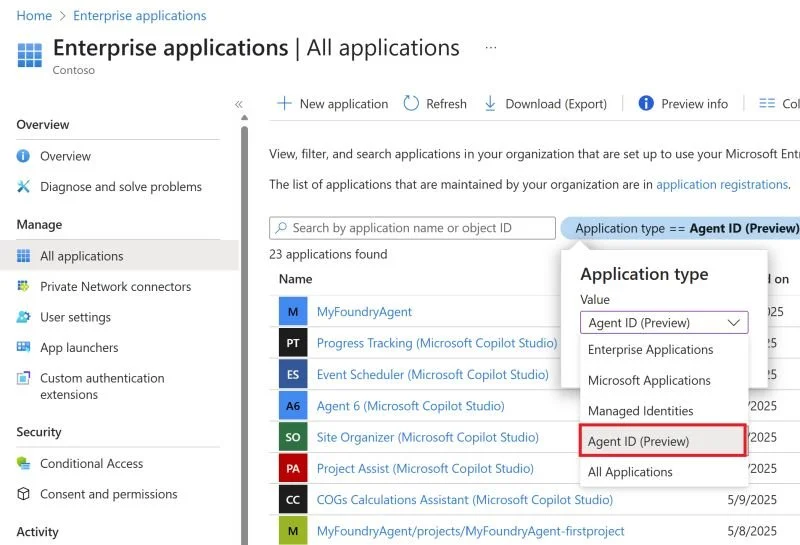Click the blue Preview info icon
This screenshot has height=545, width=800.
click(646, 104)
